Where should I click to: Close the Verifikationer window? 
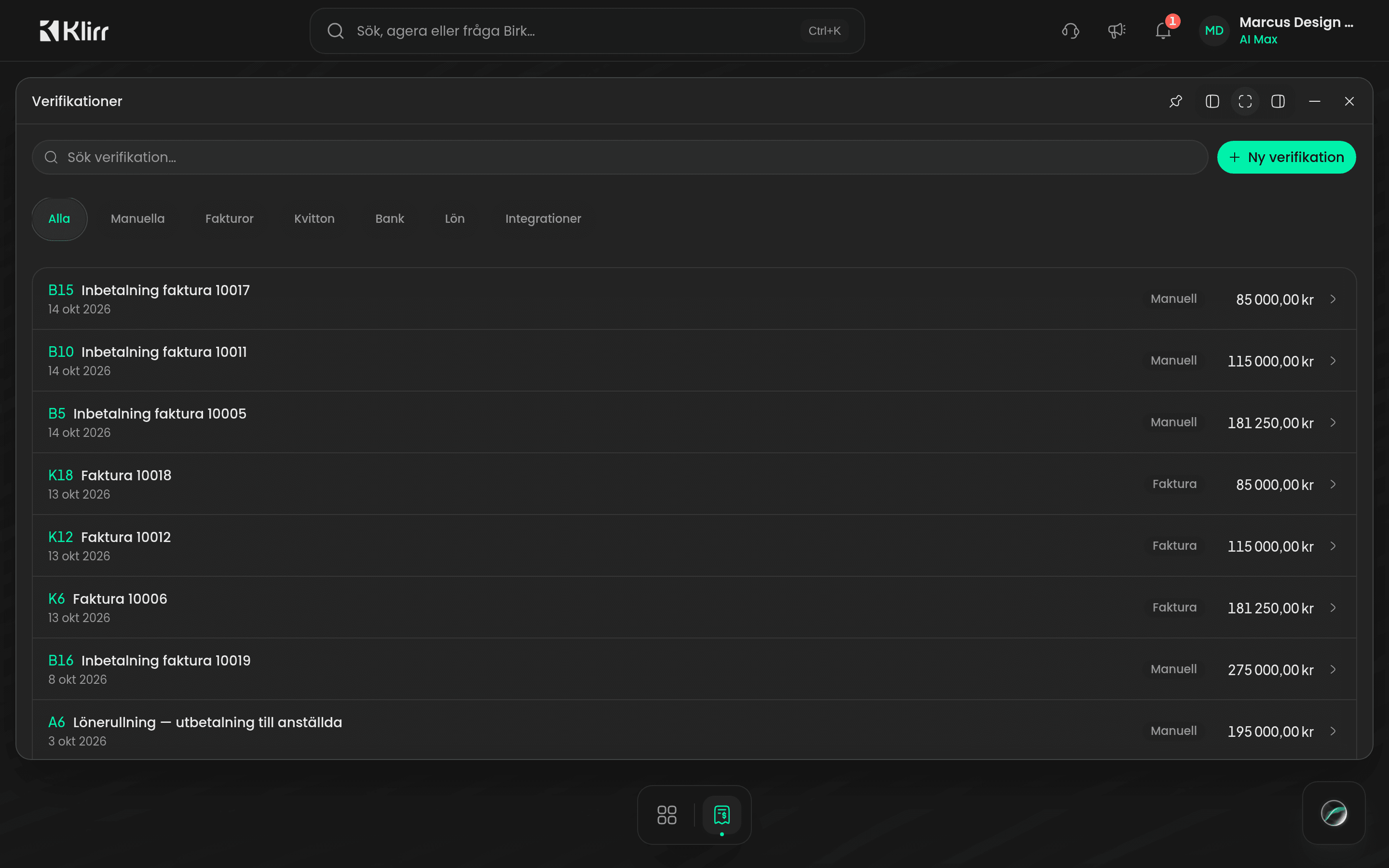click(1349, 102)
